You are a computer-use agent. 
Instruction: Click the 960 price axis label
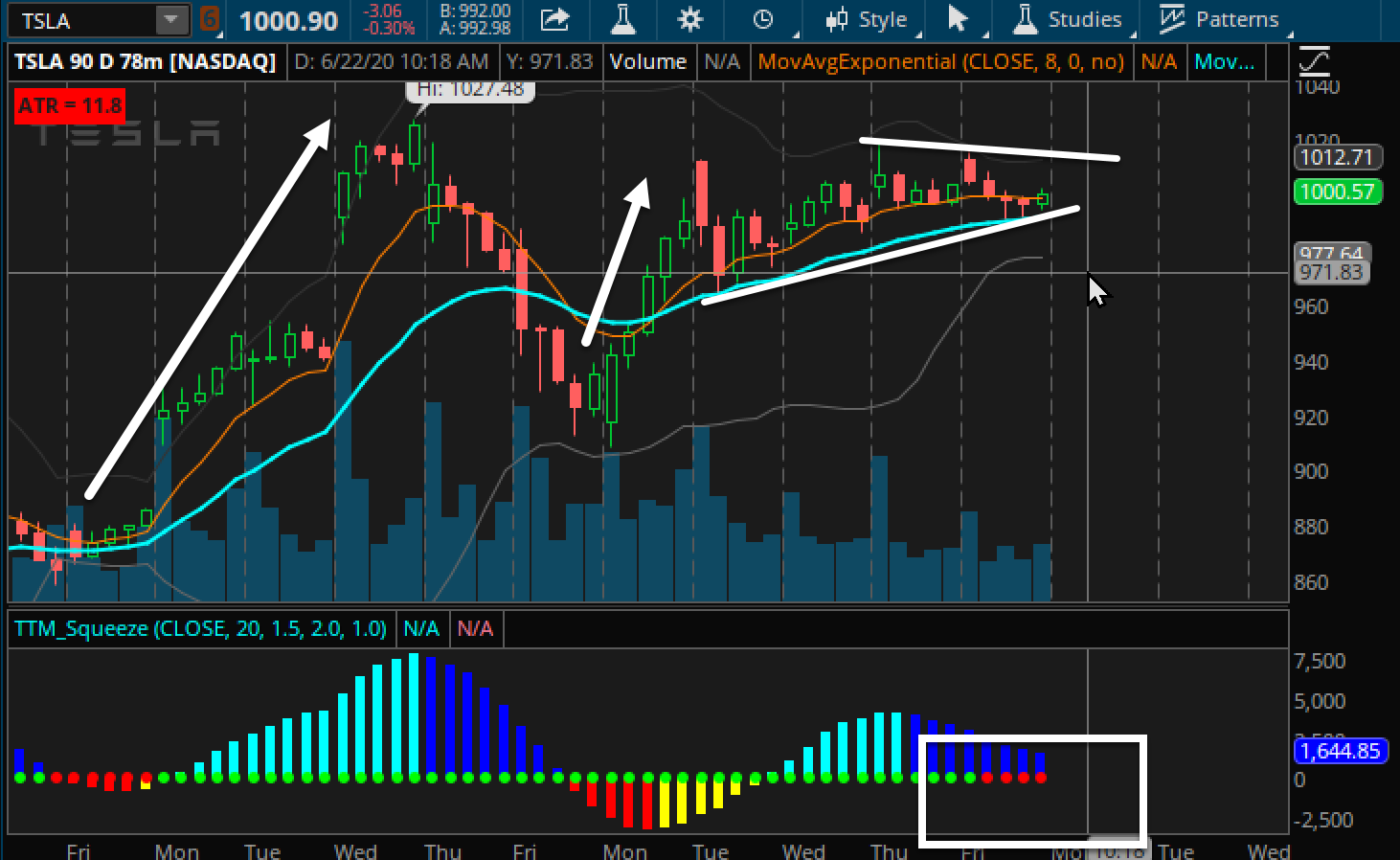click(1311, 307)
